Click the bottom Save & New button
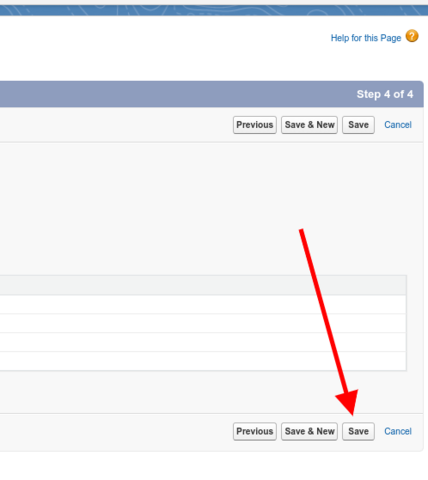Viewport: 428px width, 480px height. pos(309,431)
